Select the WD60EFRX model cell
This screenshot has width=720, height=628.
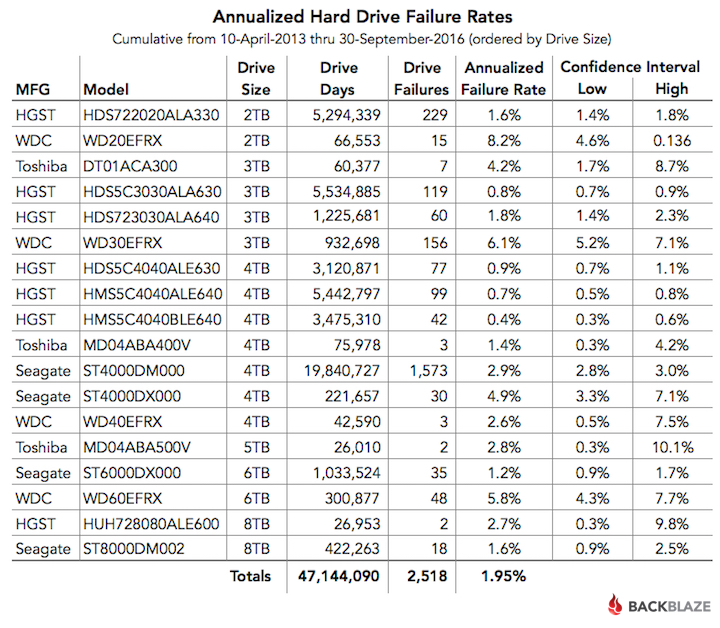pos(123,498)
